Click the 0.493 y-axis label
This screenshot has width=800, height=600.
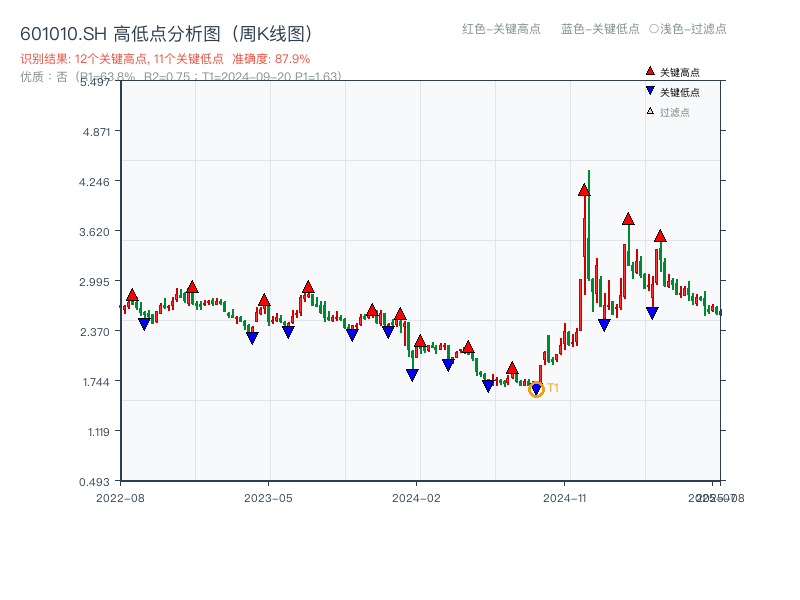click(x=94, y=482)
